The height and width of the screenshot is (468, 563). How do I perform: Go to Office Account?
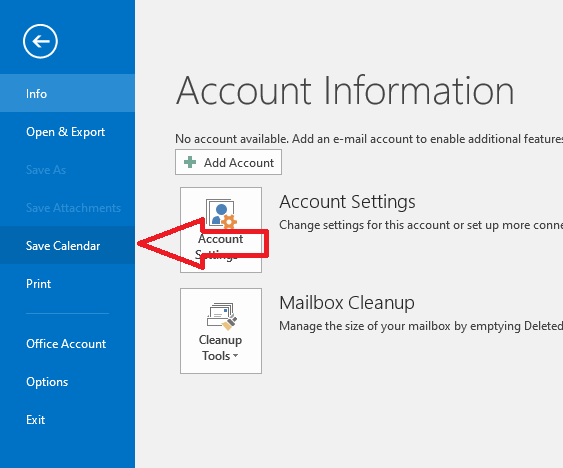pyautogui.click(x=67, y=343)
